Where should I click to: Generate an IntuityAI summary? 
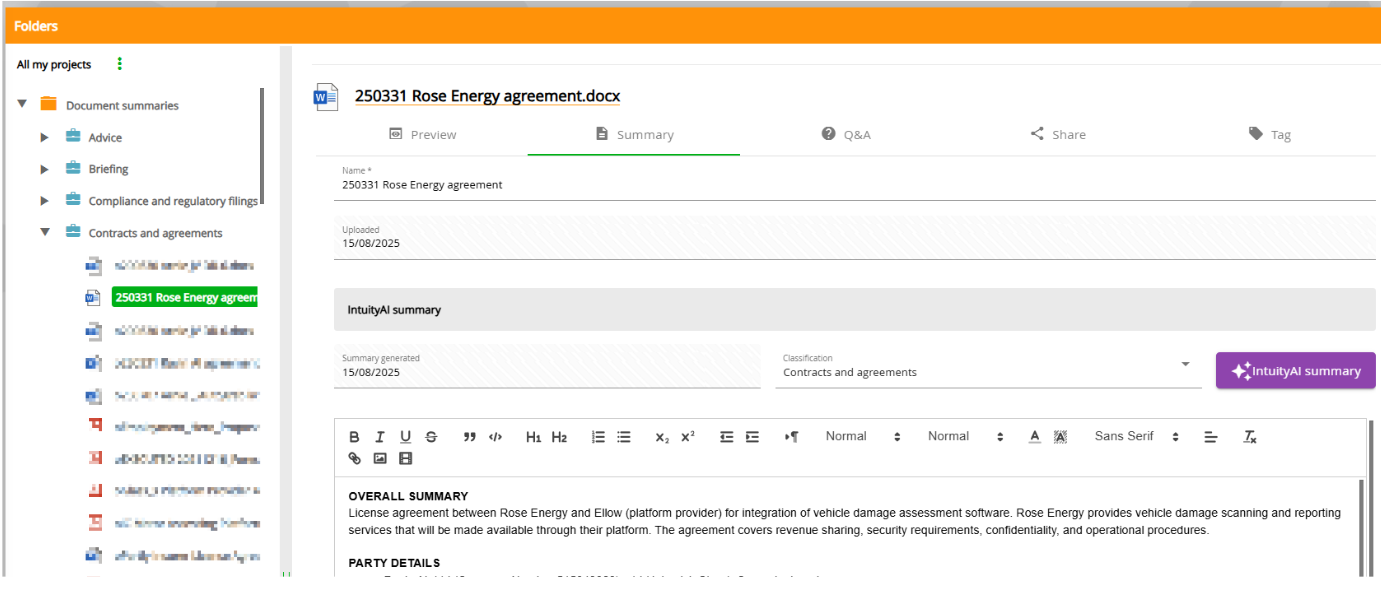click(x=1296, y=371)
